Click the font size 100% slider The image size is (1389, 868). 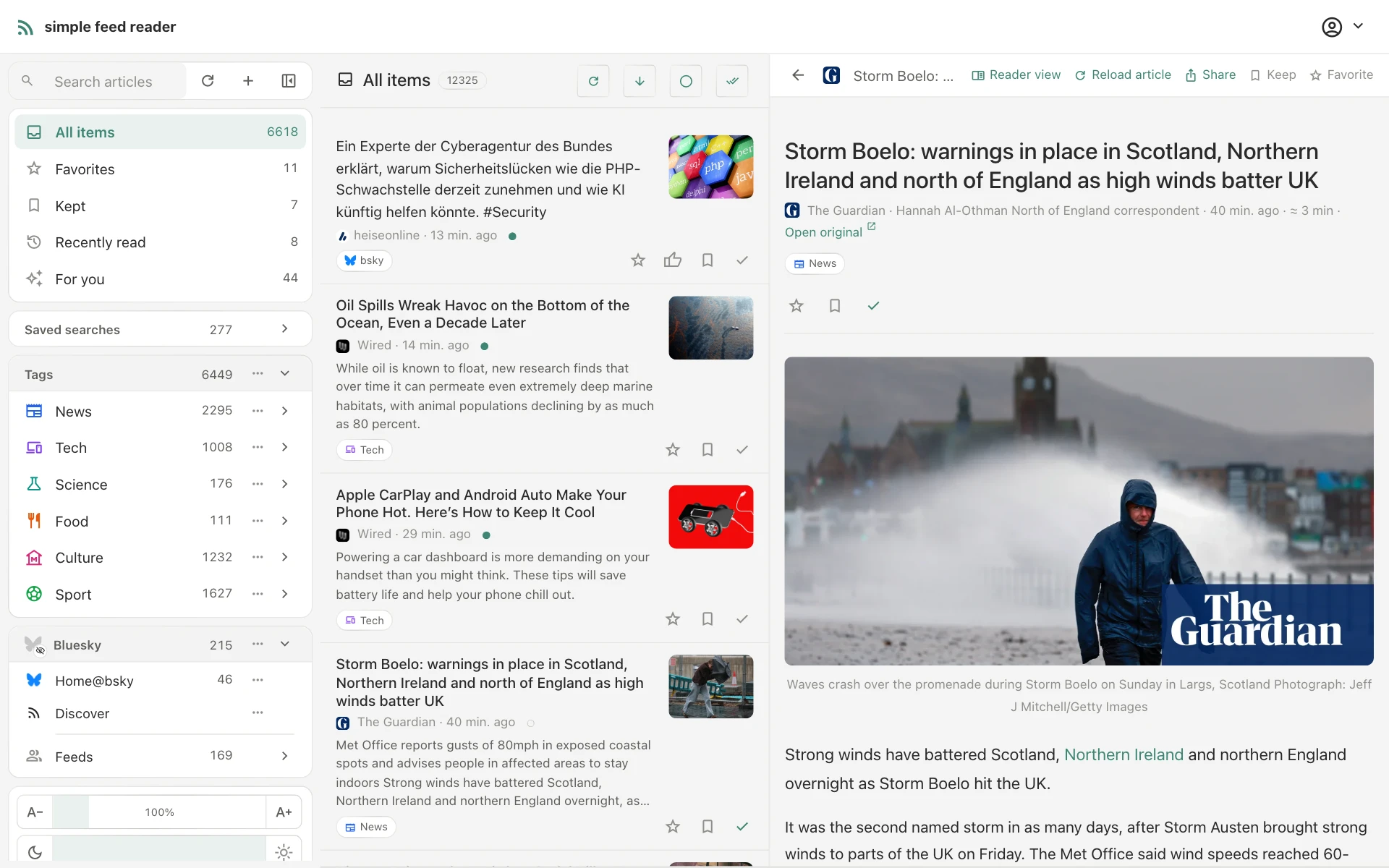tap(159, 812)
